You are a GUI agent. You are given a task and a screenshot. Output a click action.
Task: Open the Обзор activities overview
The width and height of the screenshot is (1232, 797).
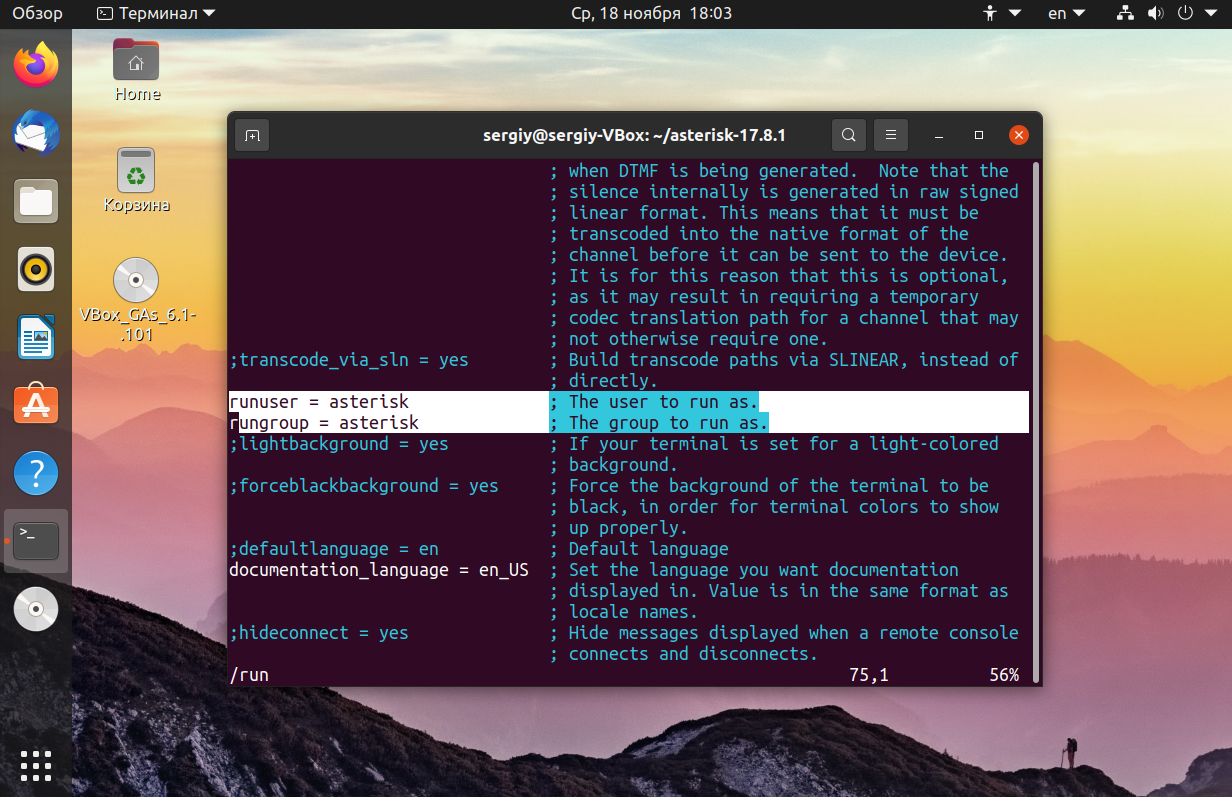click(x=37, y=13)
